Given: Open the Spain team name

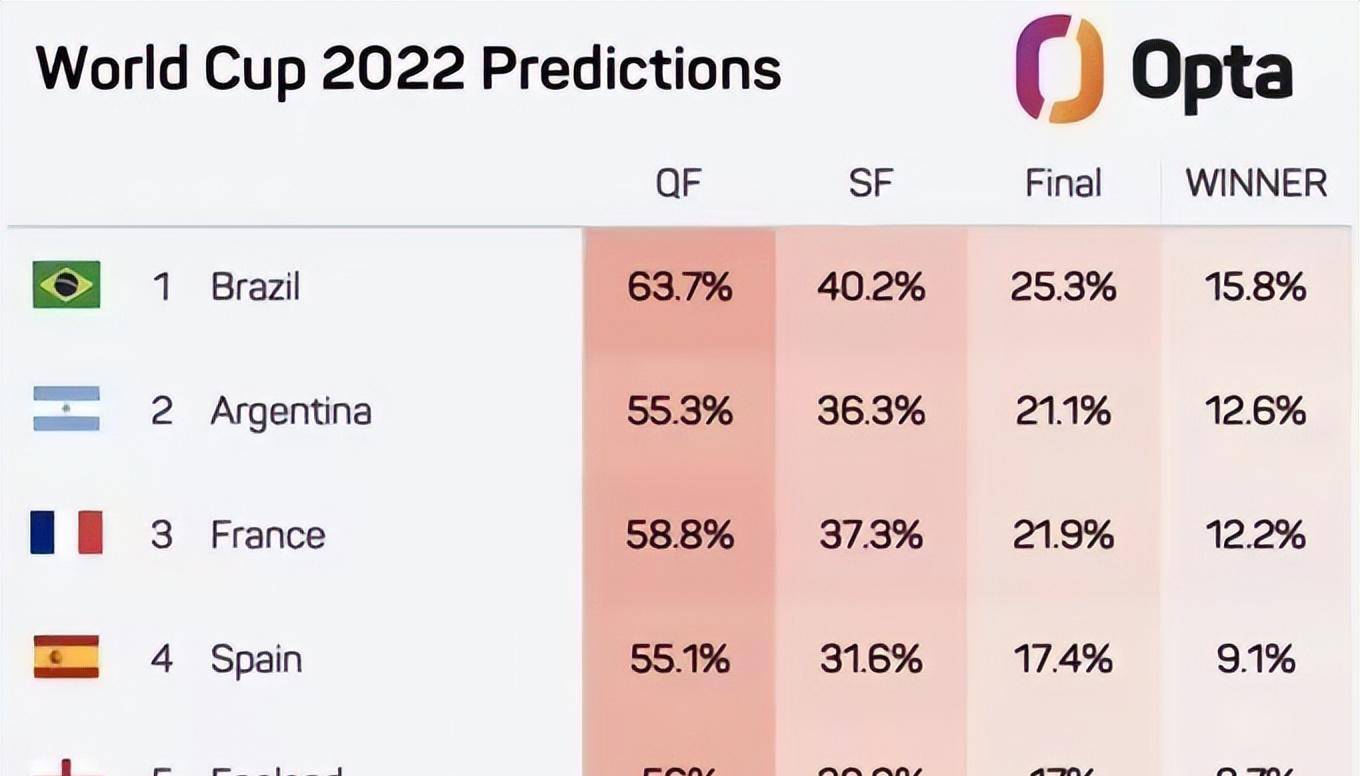Looking at the screenshot, I should (256, 659).
